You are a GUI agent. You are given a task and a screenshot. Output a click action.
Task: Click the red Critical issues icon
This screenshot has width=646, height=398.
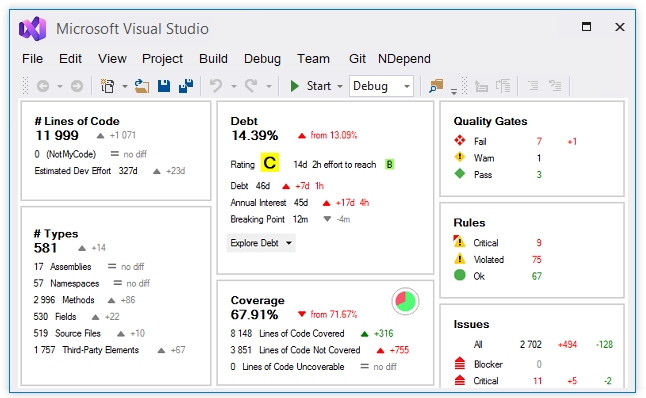(460, 380)
